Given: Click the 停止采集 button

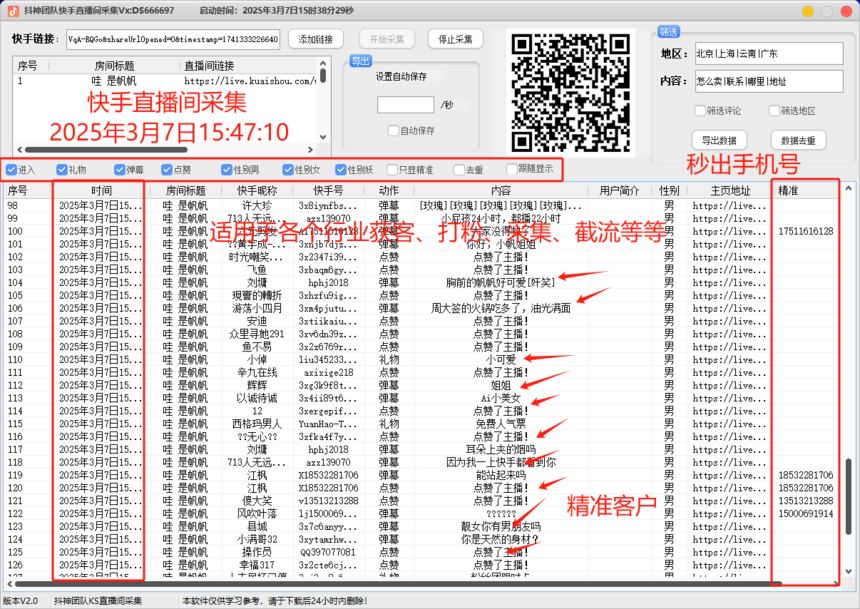Looking at the screenshot, I should [x=455, y=39].
